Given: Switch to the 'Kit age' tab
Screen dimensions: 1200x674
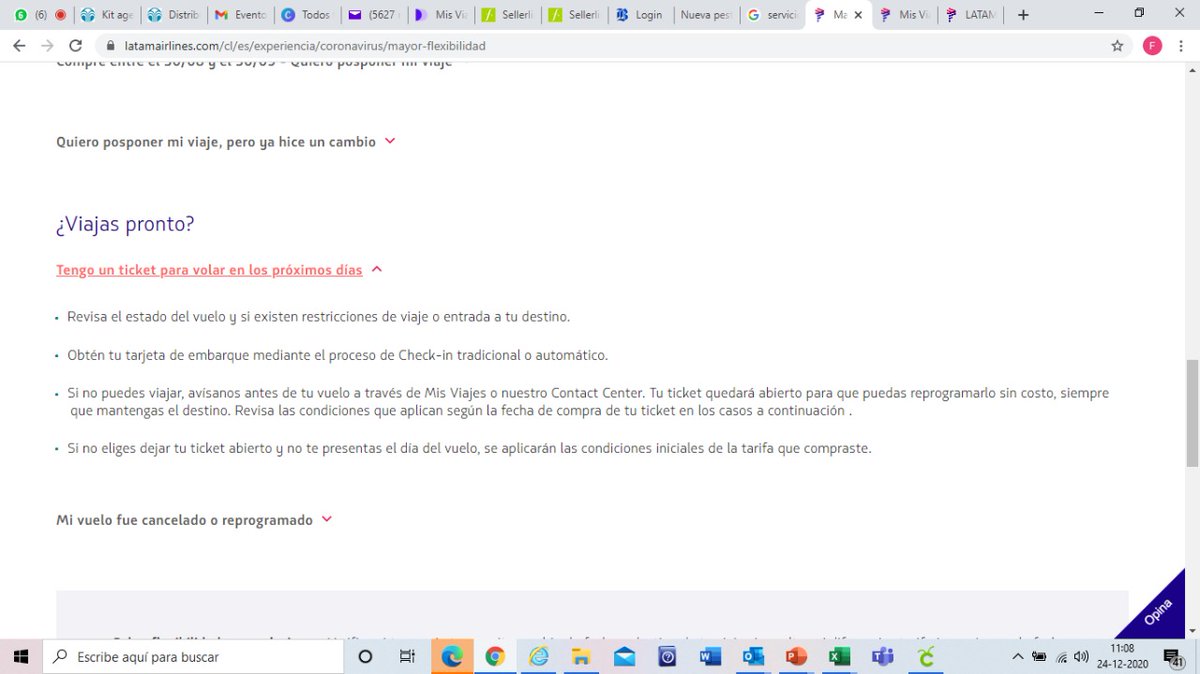Looking at the screenshot, I should pos(105,15).
